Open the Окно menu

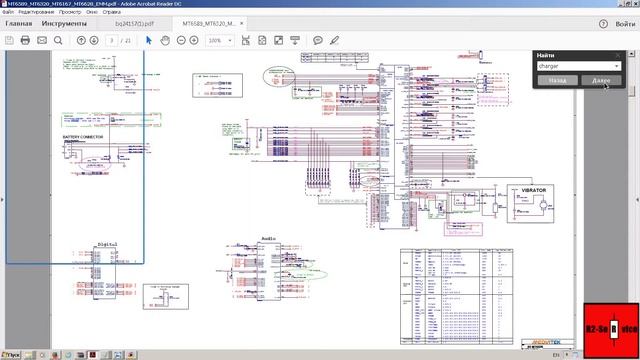tap(91, 12)
